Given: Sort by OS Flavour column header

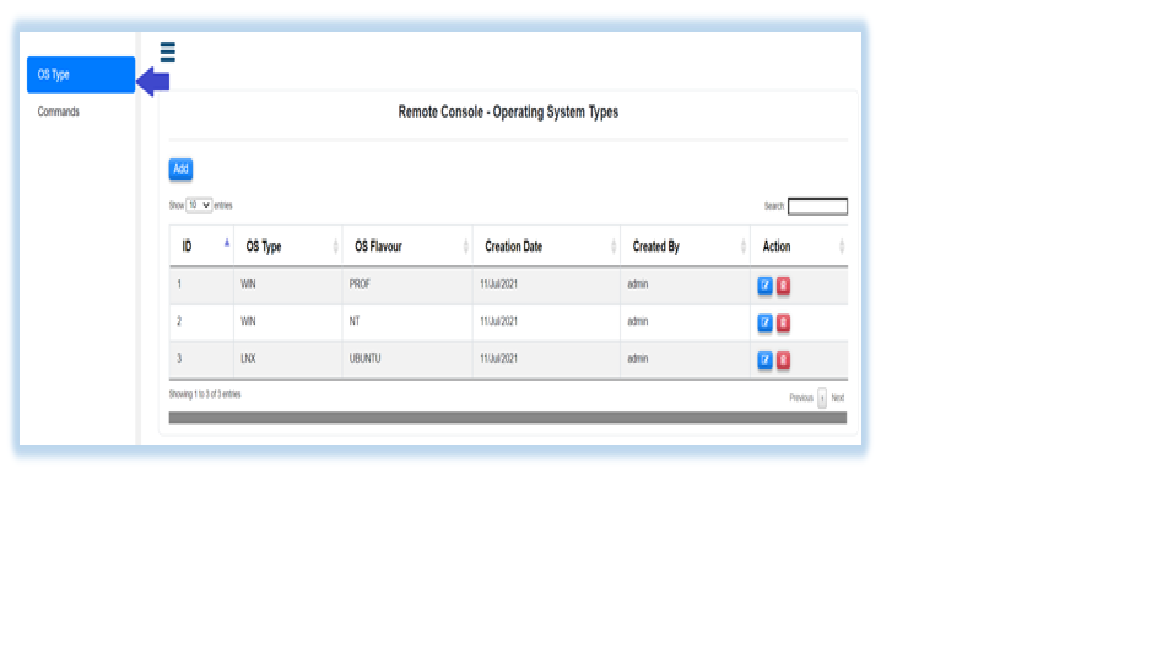Looking at the screenshot, I should pyautogui.click(x=408, y=246).
